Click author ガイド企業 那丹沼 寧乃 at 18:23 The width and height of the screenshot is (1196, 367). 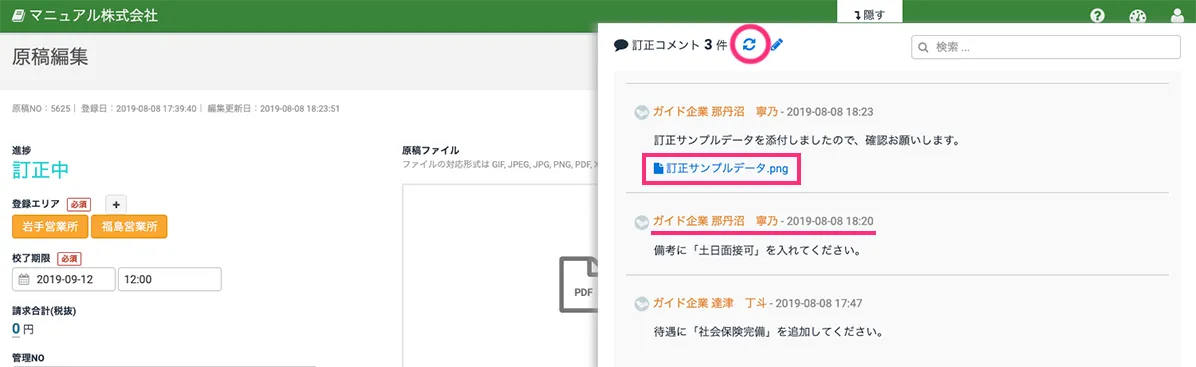715,111
